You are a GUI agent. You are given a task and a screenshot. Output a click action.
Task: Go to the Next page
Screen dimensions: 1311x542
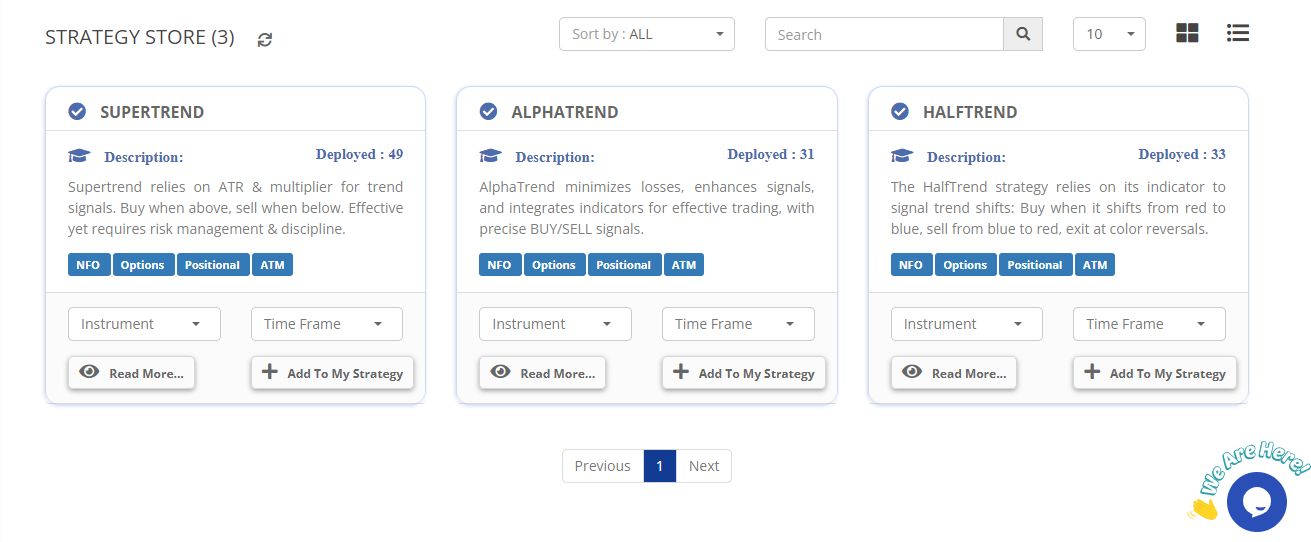(703, 466)
